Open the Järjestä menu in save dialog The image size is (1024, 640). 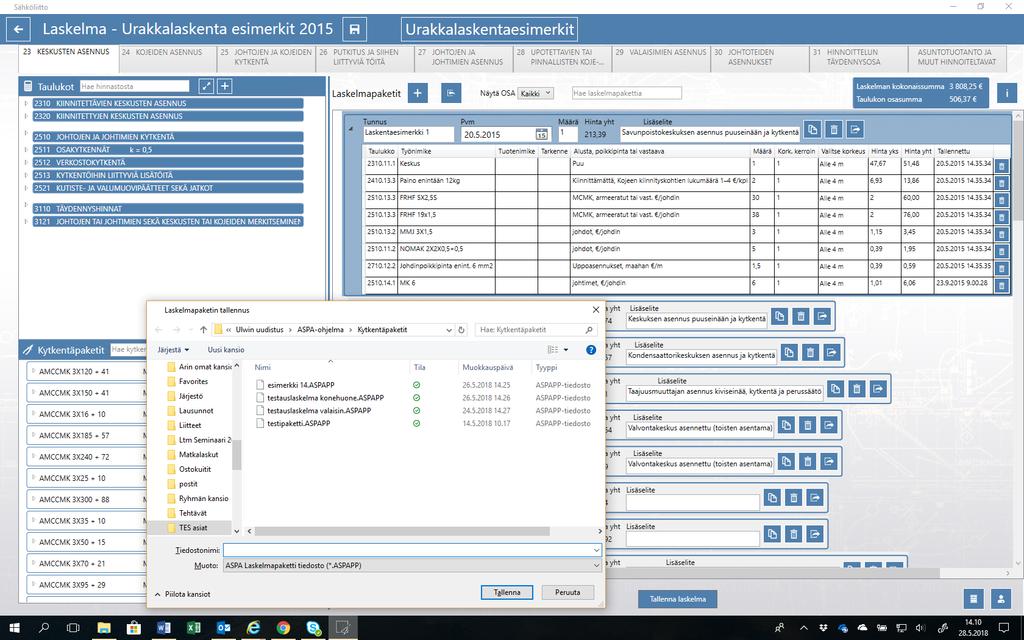173,350
